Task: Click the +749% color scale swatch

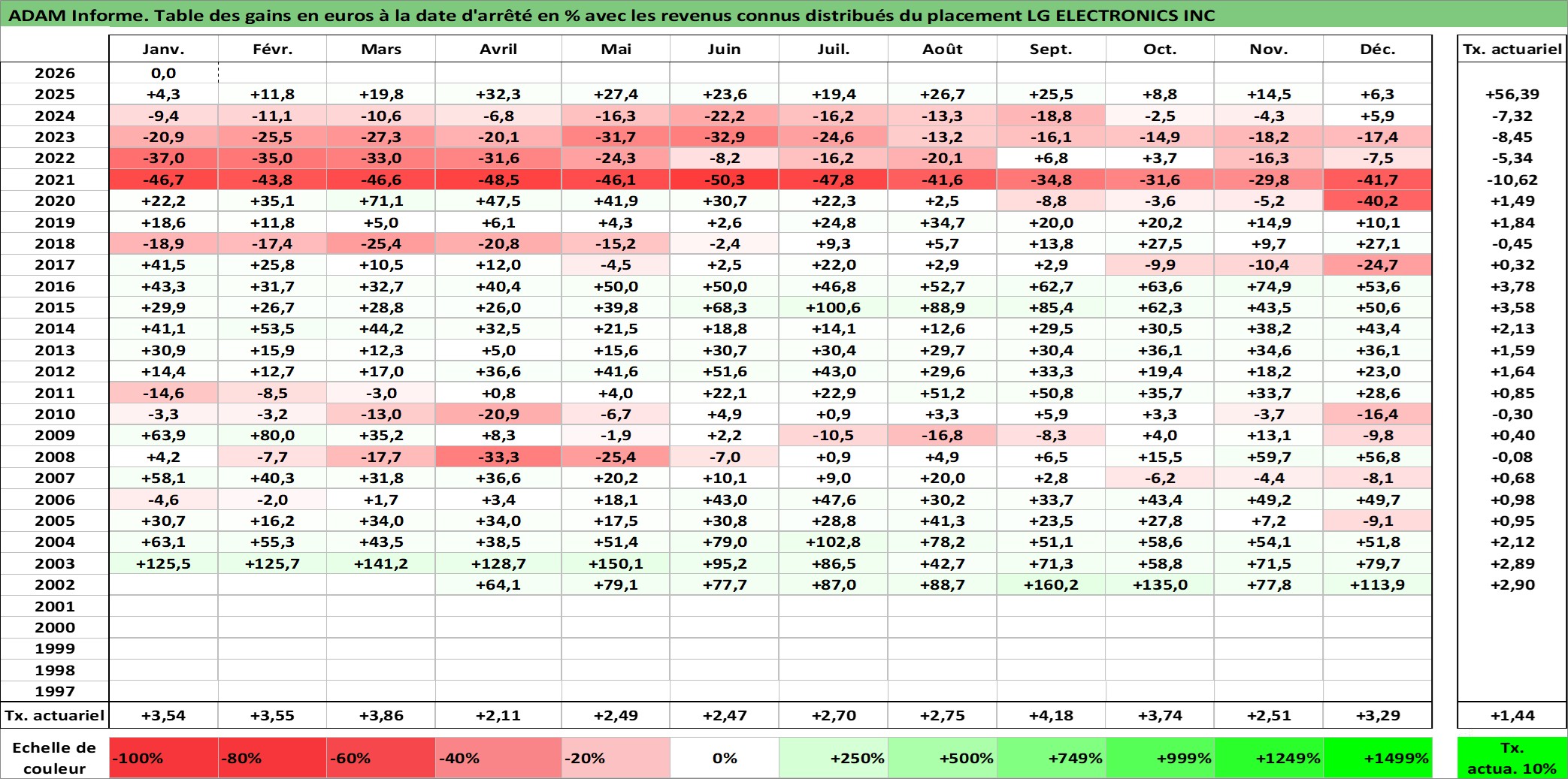Action: (1051, 758)
